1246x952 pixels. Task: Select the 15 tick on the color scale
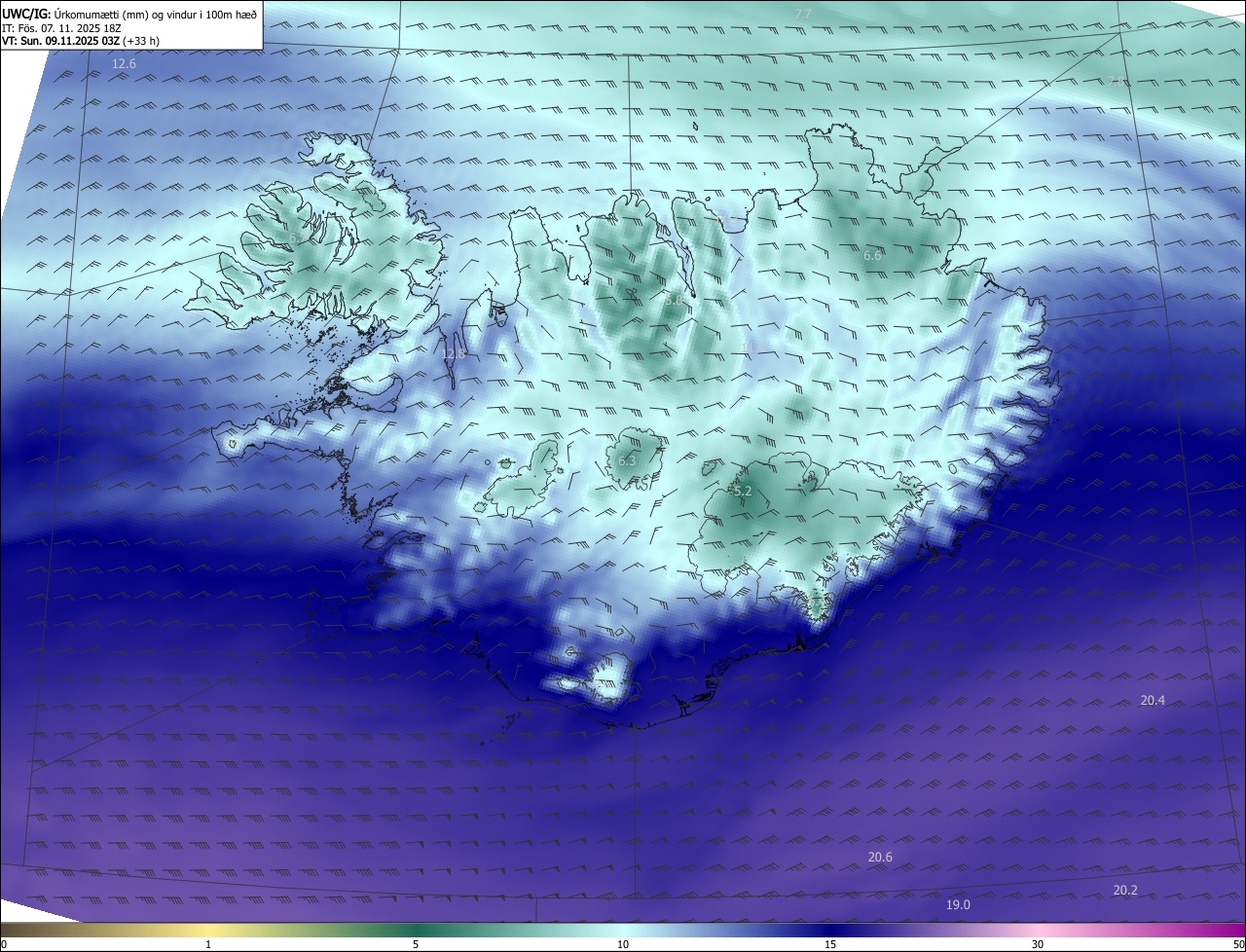point(830,944)
